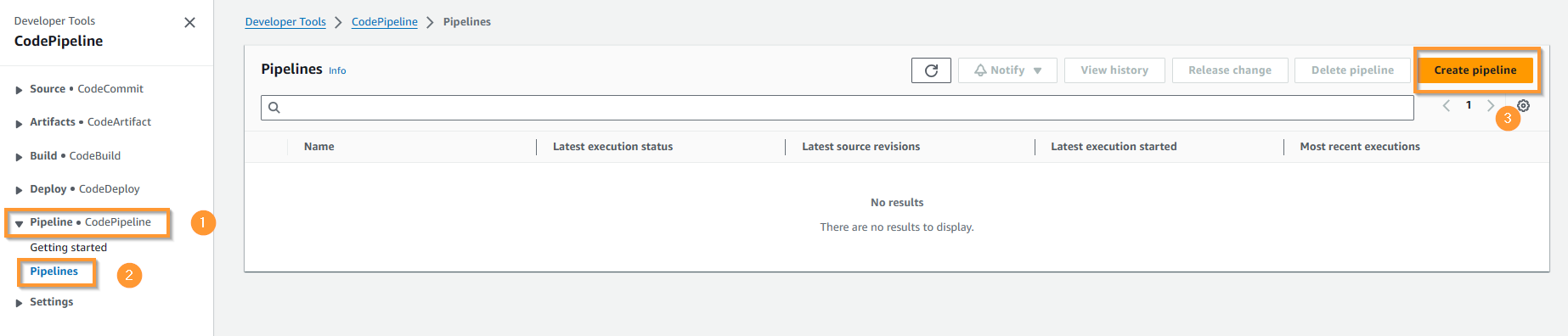Open the Notify dropdown
This screenshot has height=336, width=1568.
click(x=1007, y=70)
